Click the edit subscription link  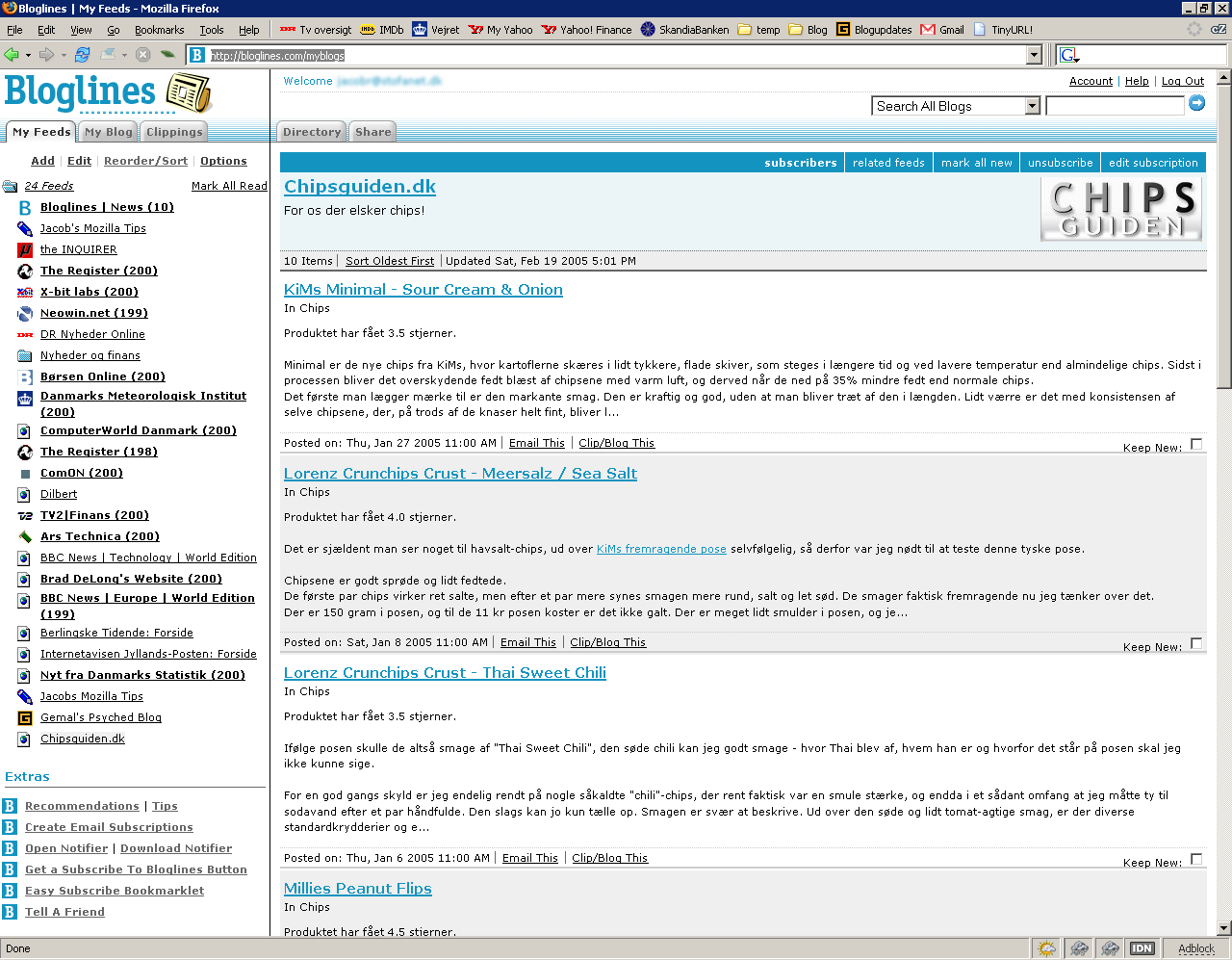(1153, 163)
